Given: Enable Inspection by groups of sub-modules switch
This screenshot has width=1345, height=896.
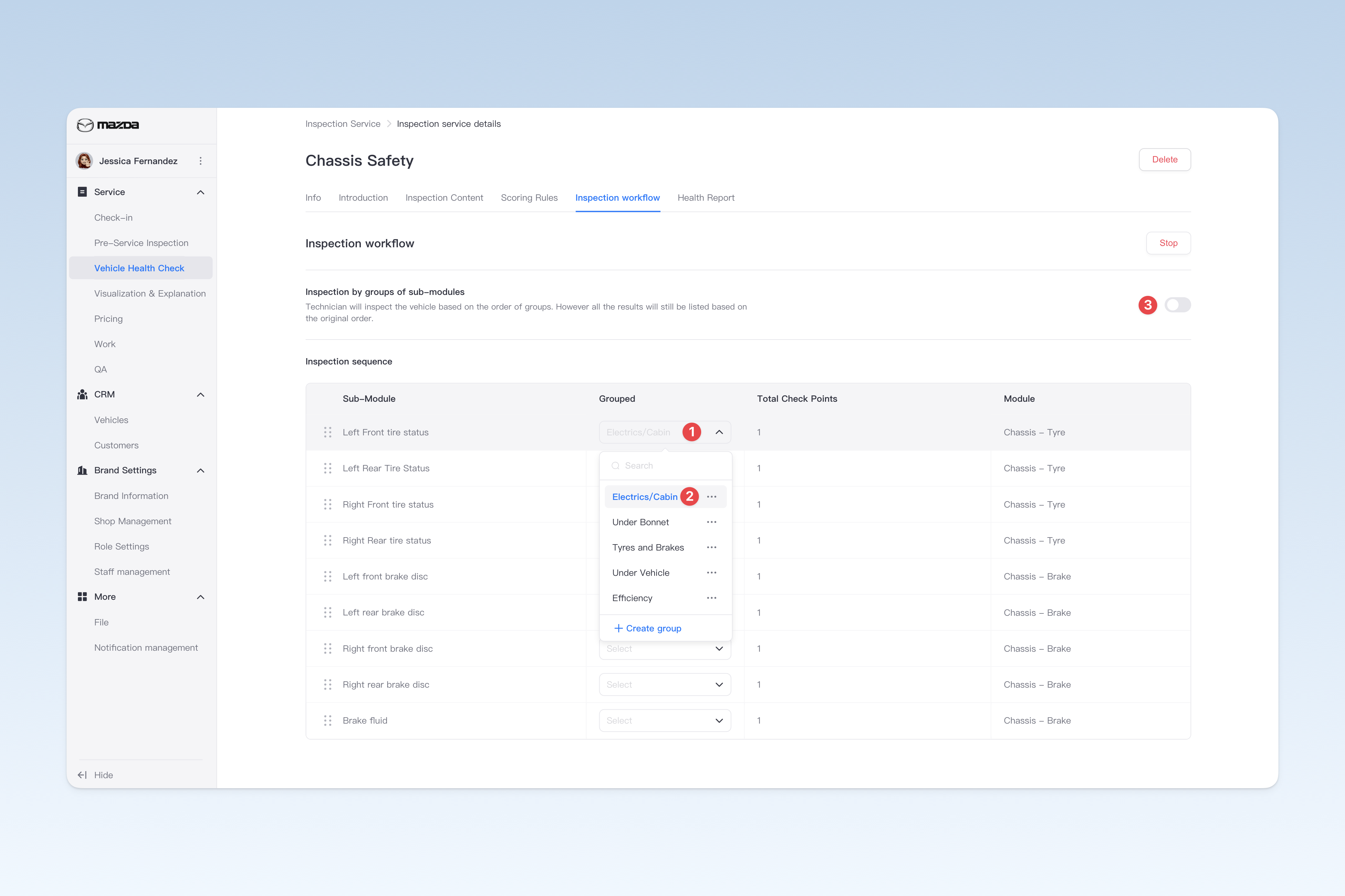Looking at the screenshot, I should coord(1178,305).
